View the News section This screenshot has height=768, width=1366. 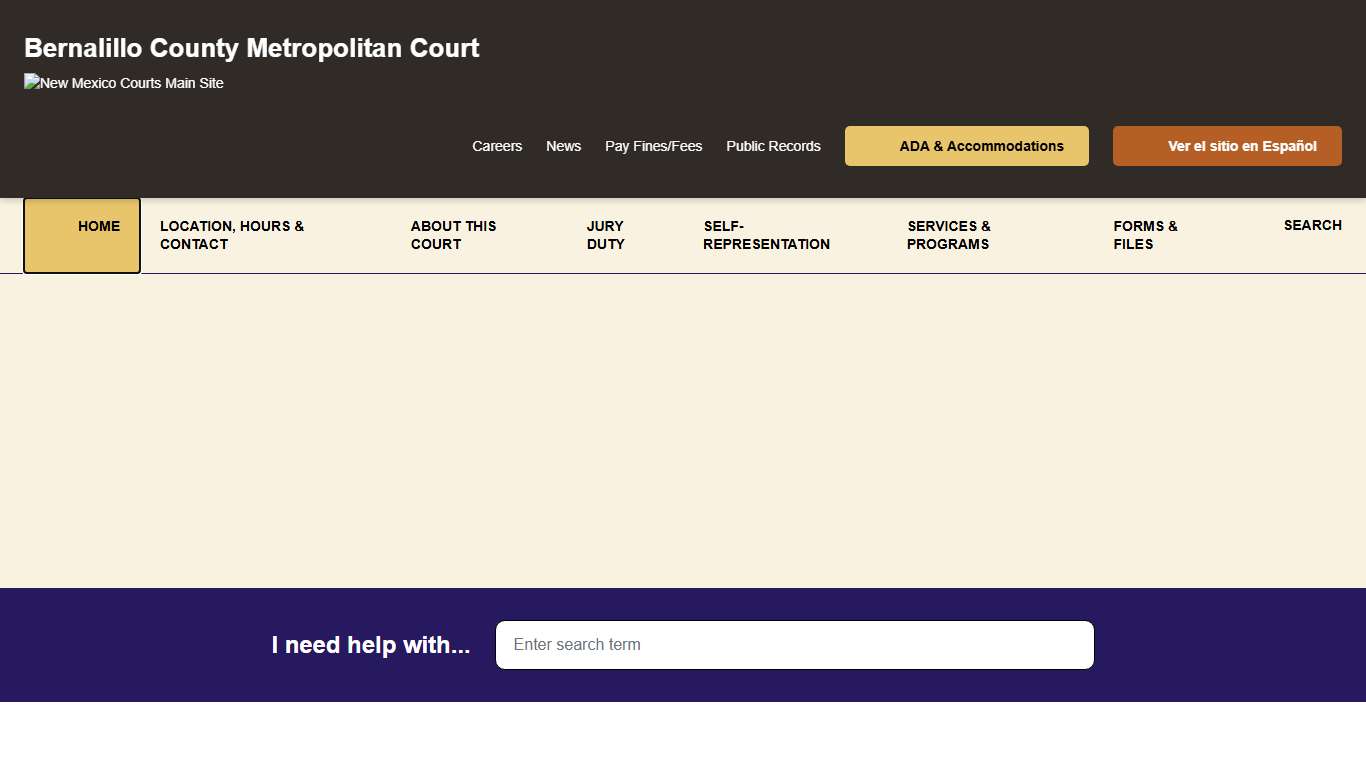click(x=563, y=146)
